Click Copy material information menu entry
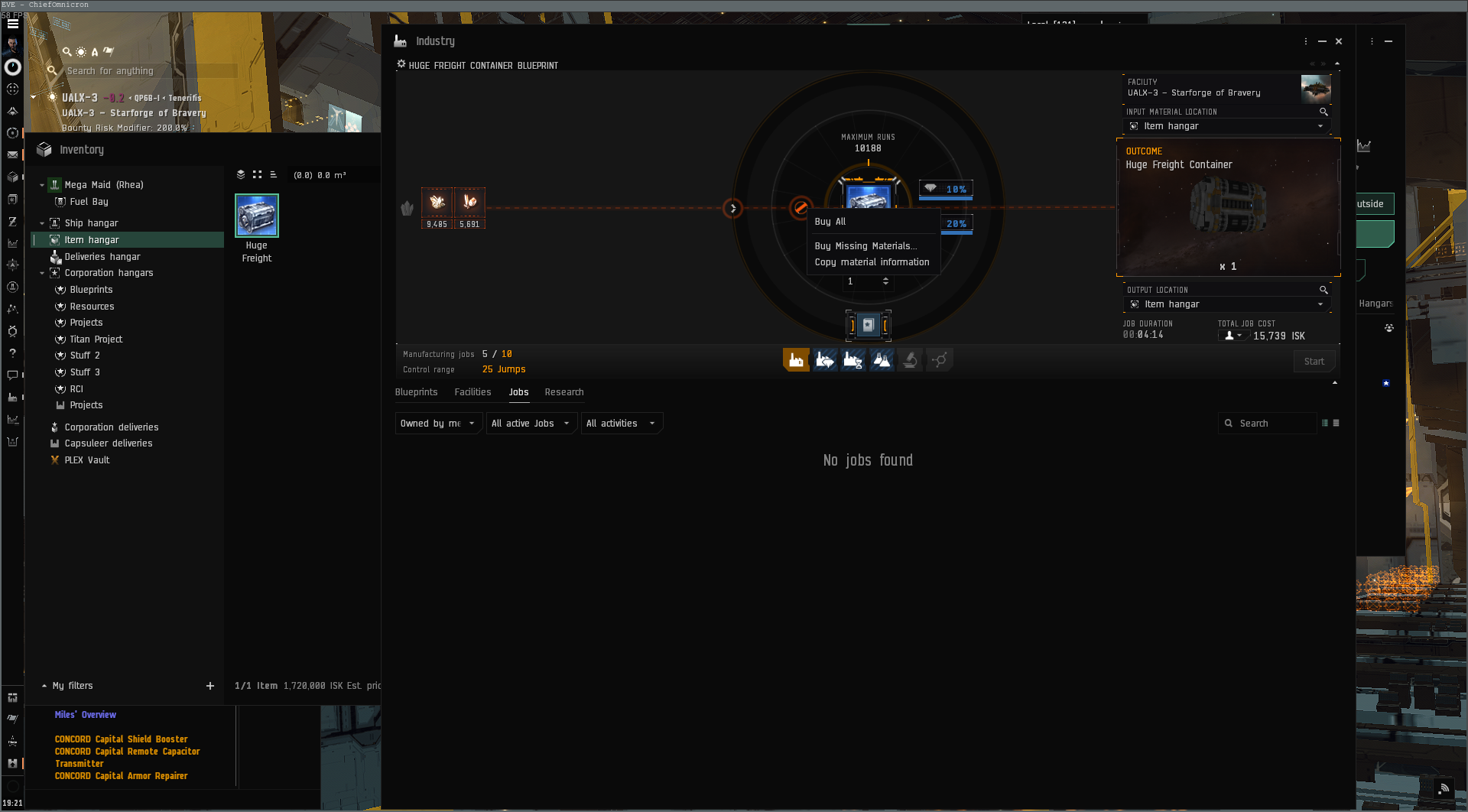The width and height of the screenshot is (1468, 812). click(x=872, y=262)
